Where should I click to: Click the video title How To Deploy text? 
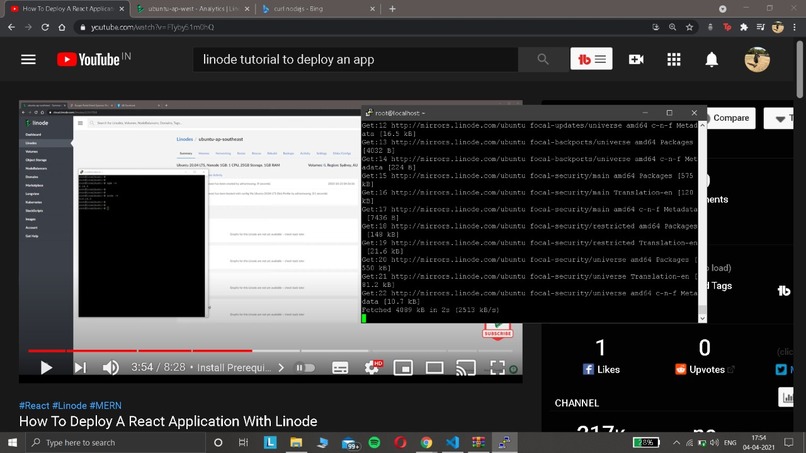(x=168, y=422)
